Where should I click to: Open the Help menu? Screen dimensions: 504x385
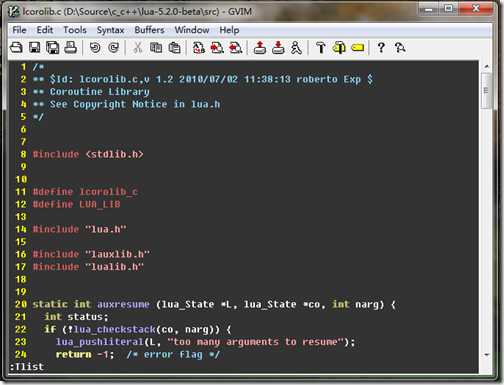pos(229,30)
